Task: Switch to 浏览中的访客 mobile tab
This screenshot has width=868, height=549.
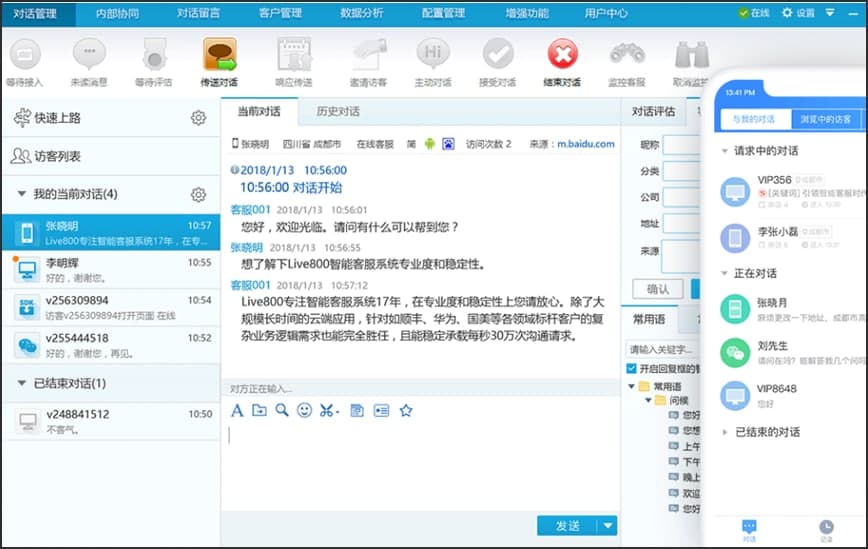Action: click(x=825, y=119)
